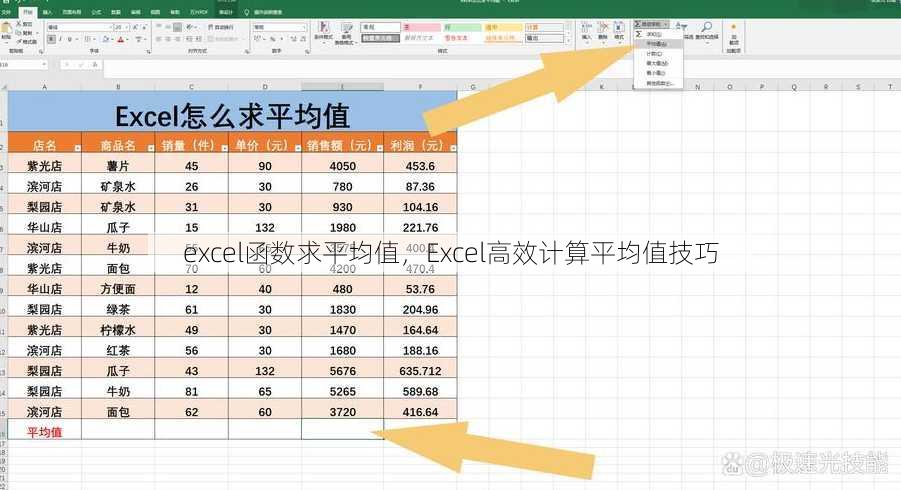Choose 最小值 in the AutoSum menu

click(658, 73)
